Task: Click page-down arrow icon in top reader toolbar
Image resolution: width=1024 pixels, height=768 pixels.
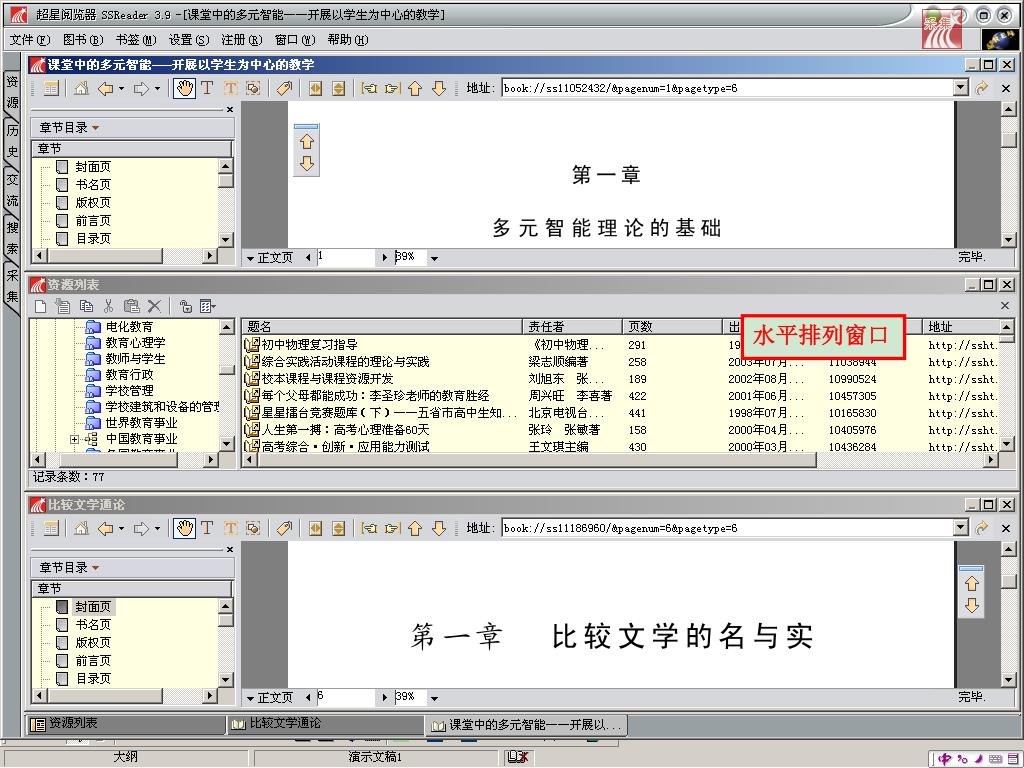Action: click(439, 88)
